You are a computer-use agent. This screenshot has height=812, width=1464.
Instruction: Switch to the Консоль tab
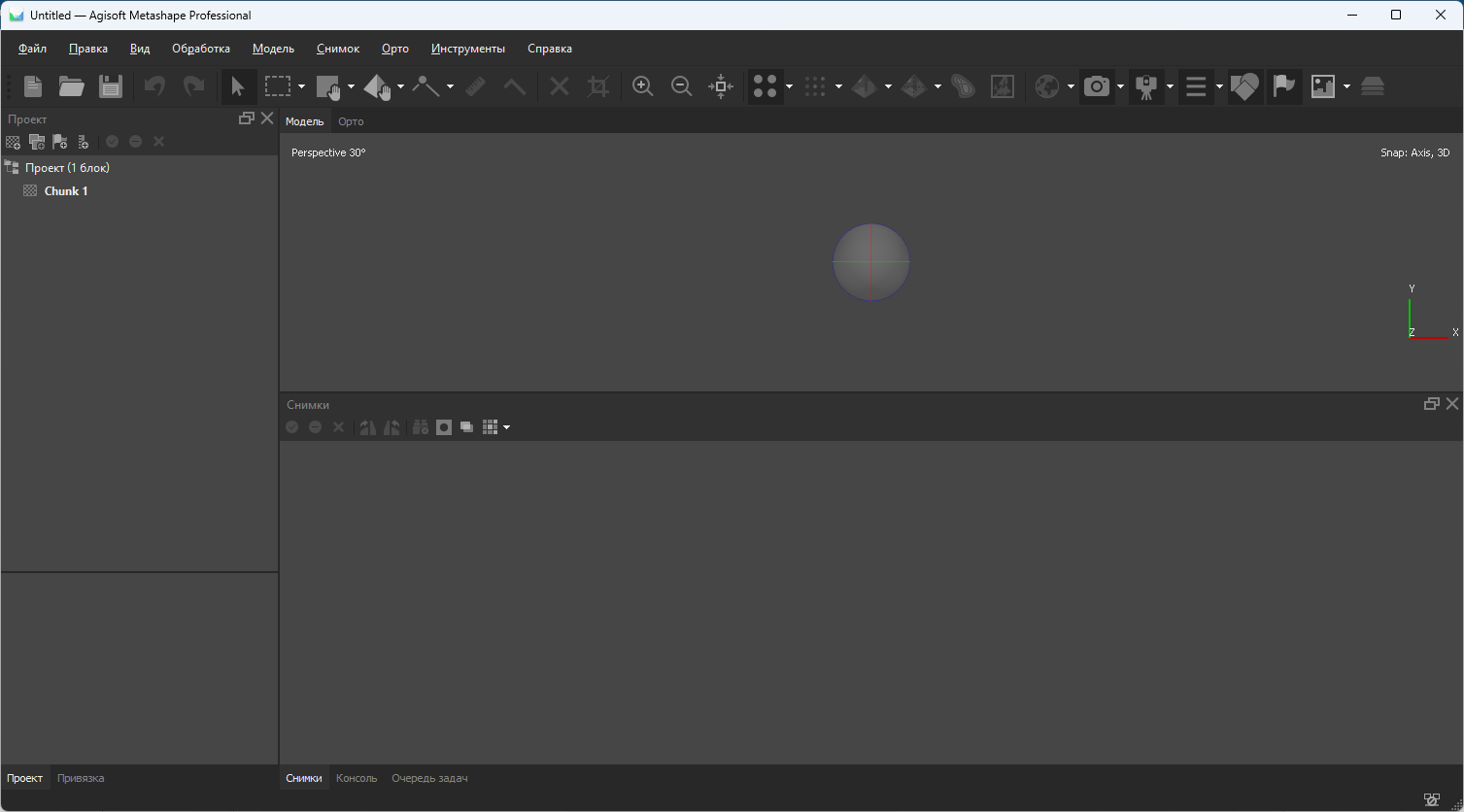coord(357,778)
